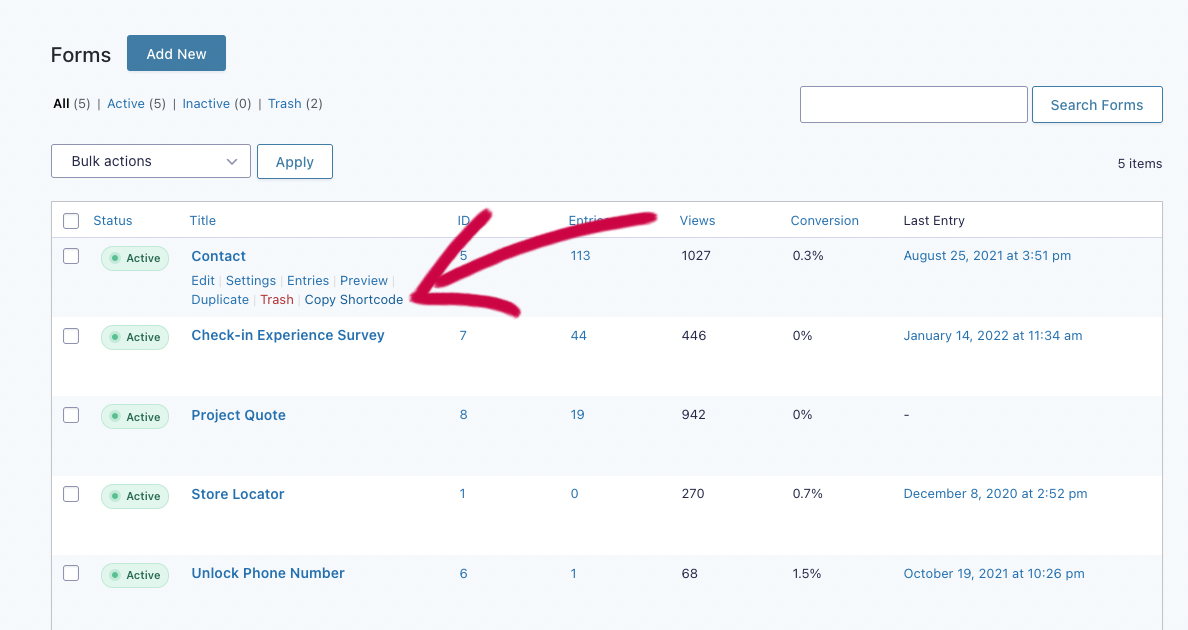Click ID 1 of Store Locator
This screenshot has width=1188, height=630.
click(x=462, y=494)
